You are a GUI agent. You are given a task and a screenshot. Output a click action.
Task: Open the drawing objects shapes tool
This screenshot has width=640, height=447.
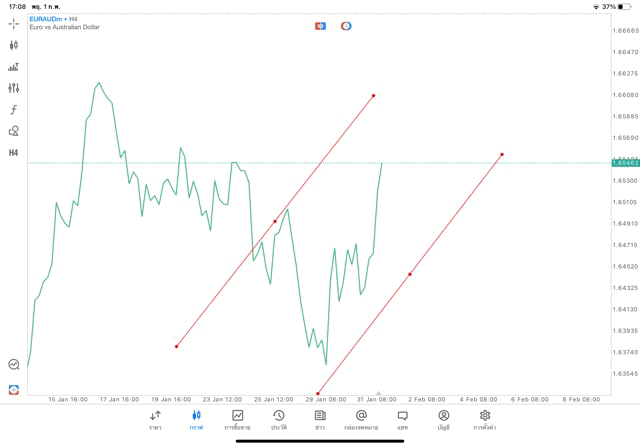[14, 130]
